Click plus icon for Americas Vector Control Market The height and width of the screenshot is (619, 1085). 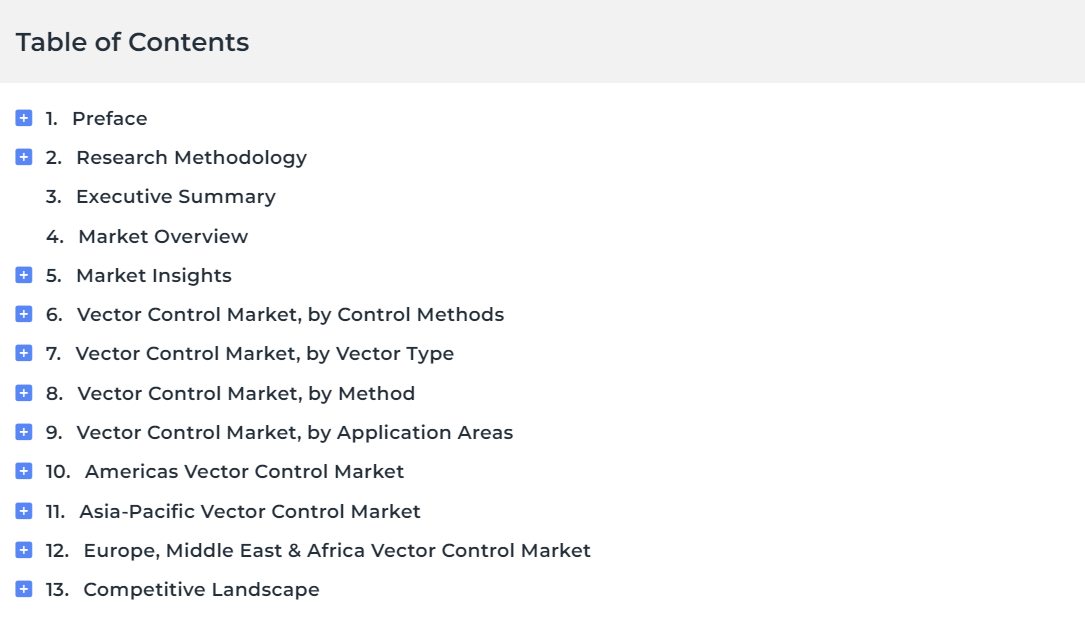tap(24, 471)
